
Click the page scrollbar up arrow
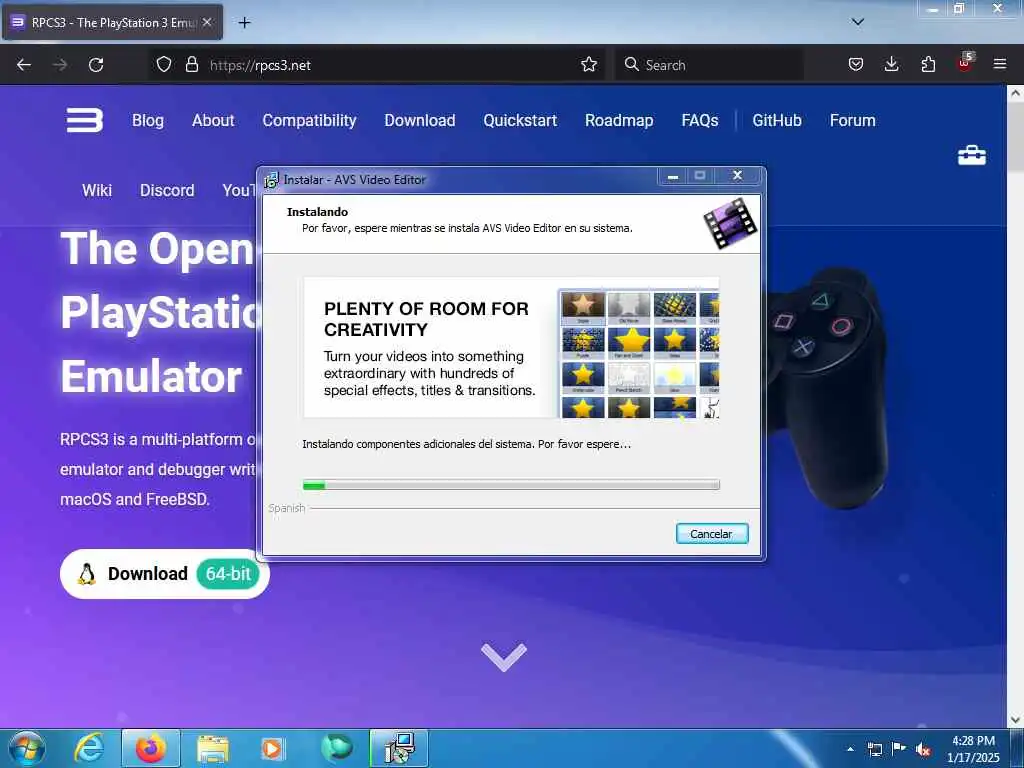[1015, 93]
